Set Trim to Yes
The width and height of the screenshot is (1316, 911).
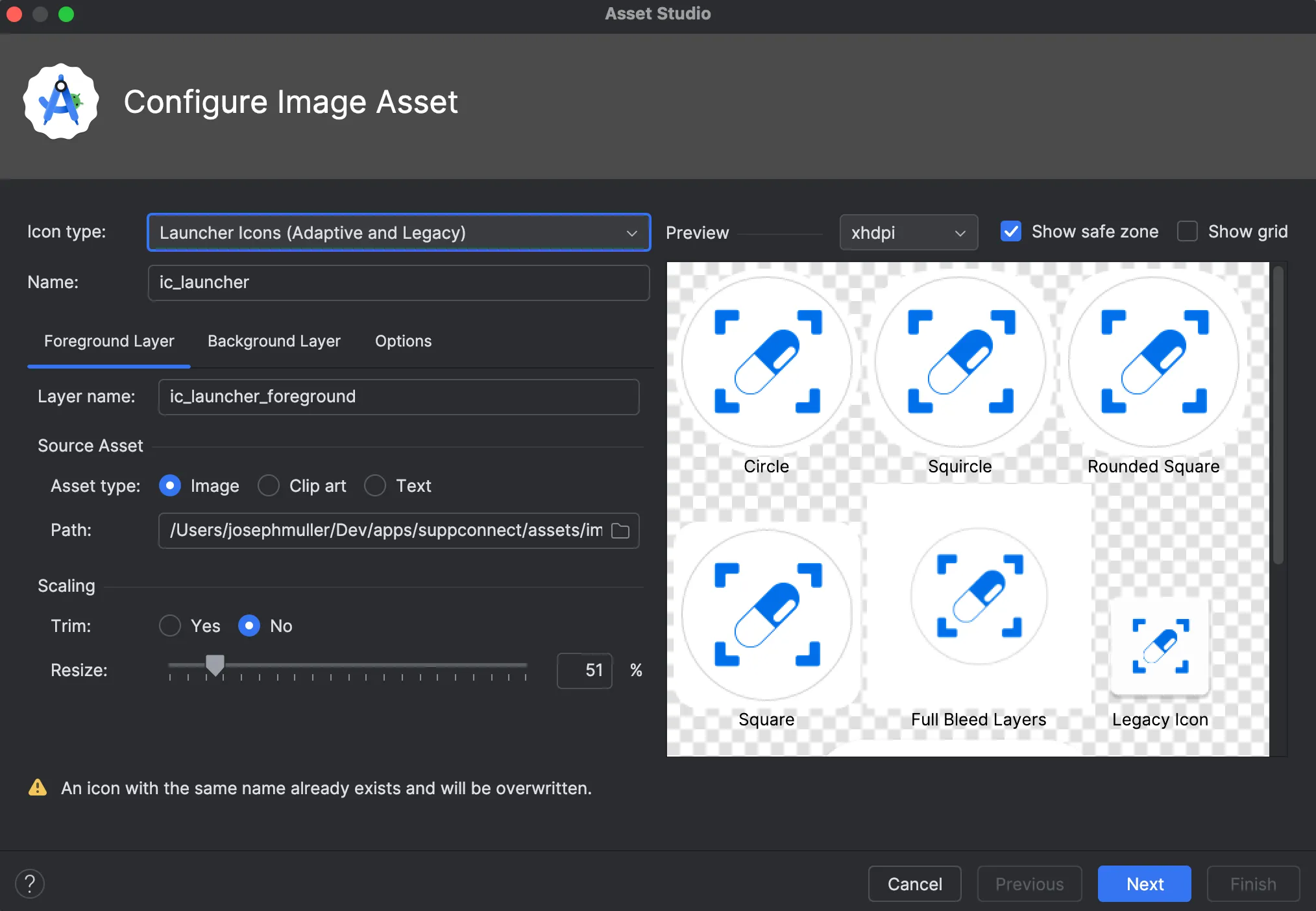pos(170,626)
